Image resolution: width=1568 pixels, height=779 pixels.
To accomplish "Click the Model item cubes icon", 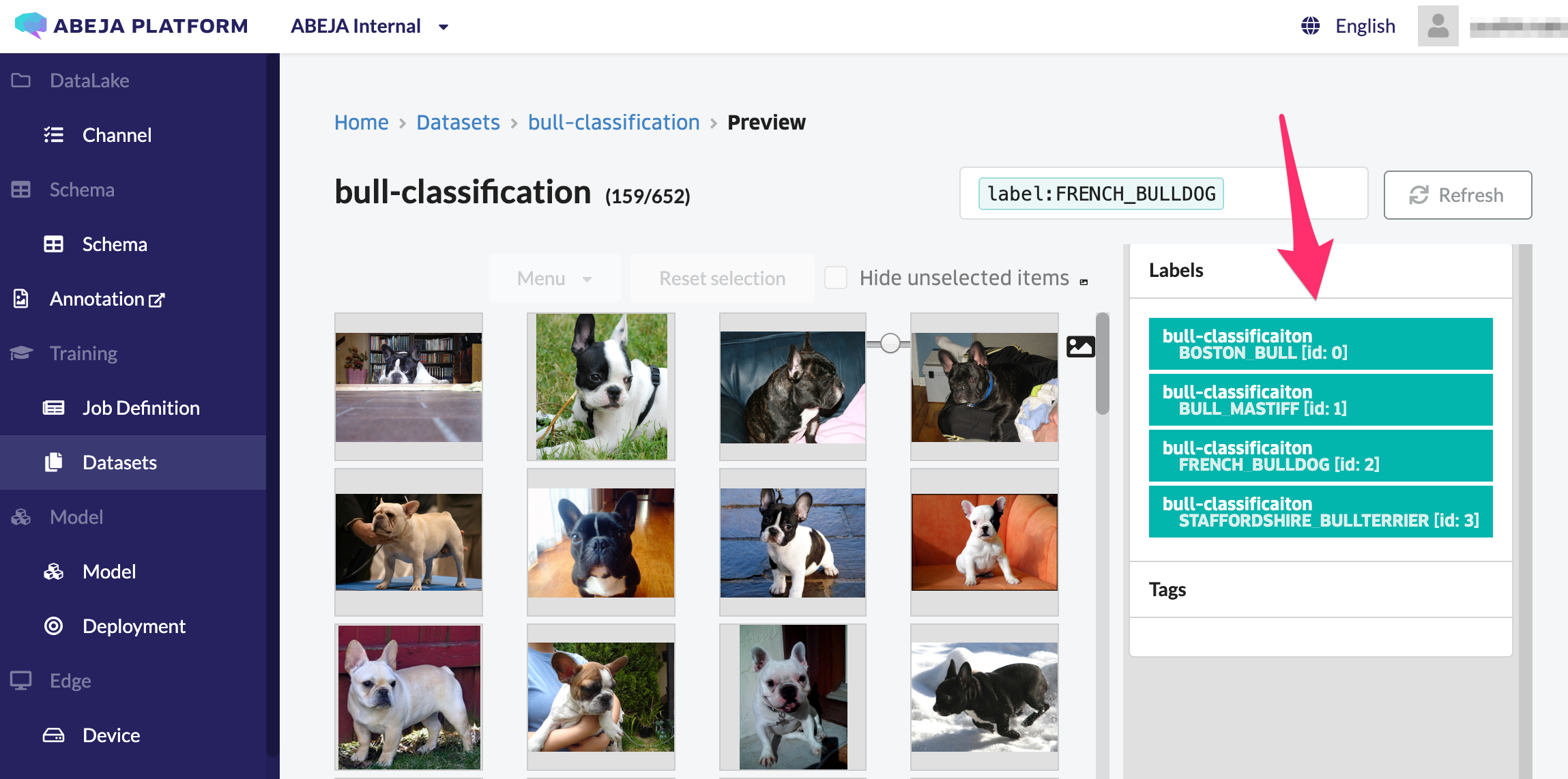I will tap(54, 572).
